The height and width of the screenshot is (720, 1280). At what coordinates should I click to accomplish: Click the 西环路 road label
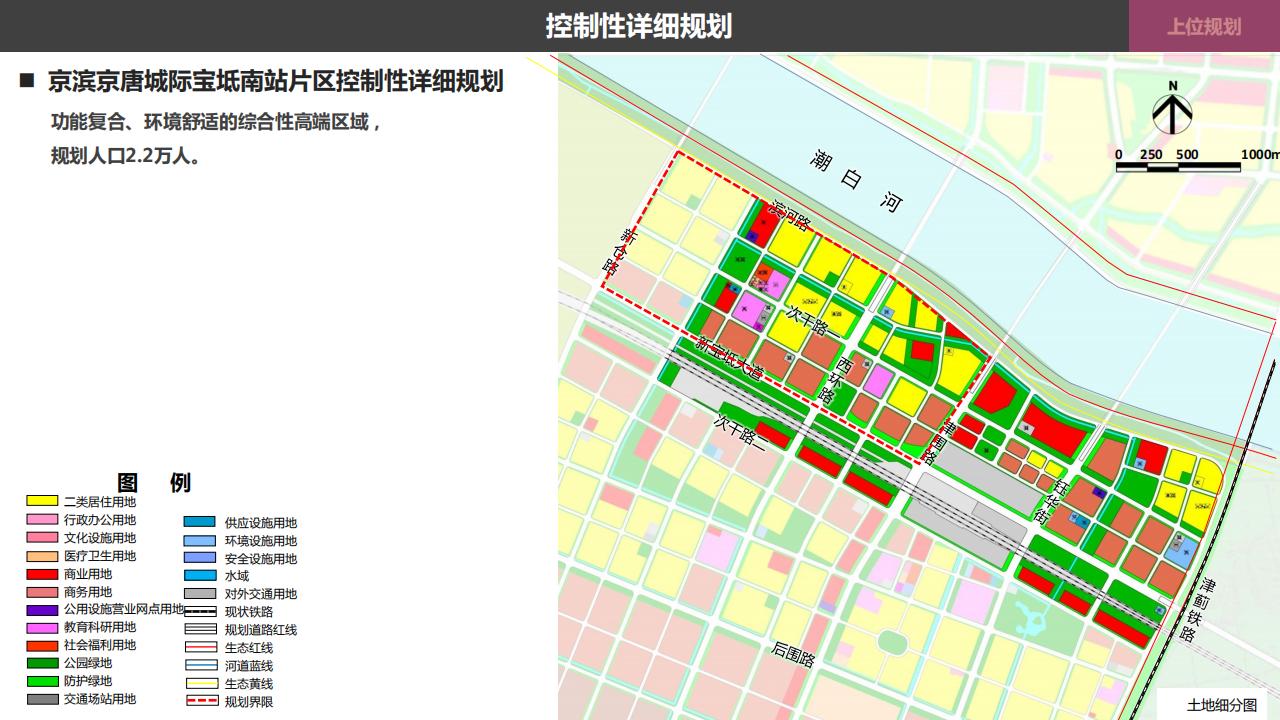[837, 381]
